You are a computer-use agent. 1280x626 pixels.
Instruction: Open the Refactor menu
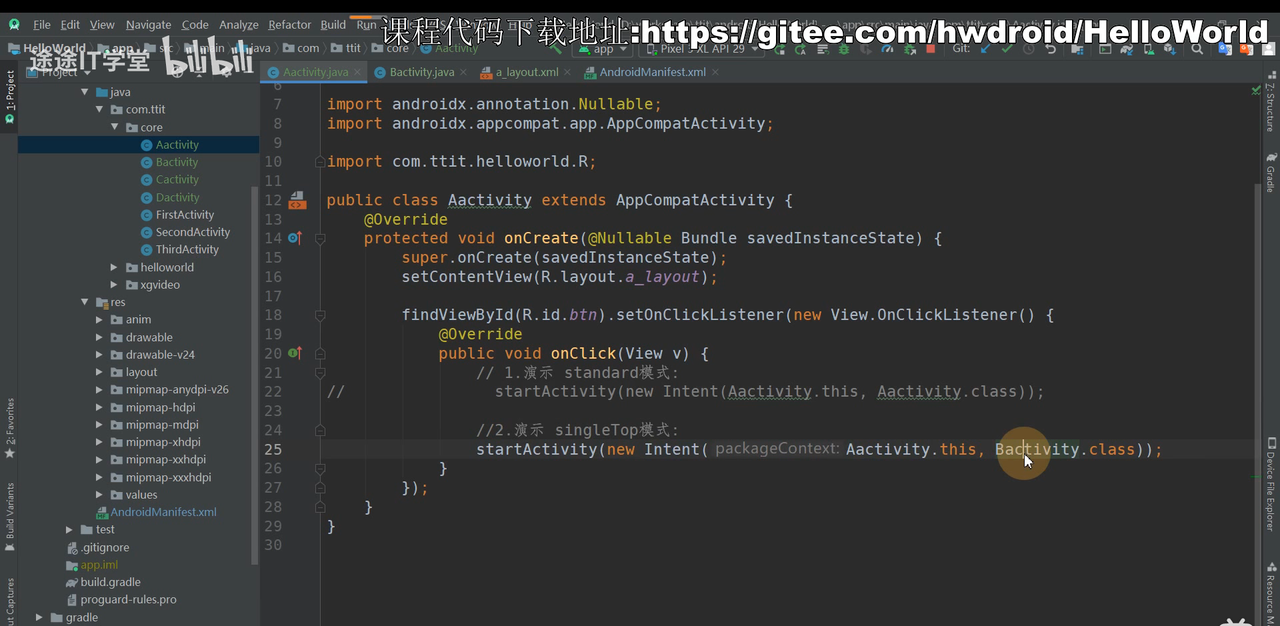pyautogui.click(x=289, y=25)
